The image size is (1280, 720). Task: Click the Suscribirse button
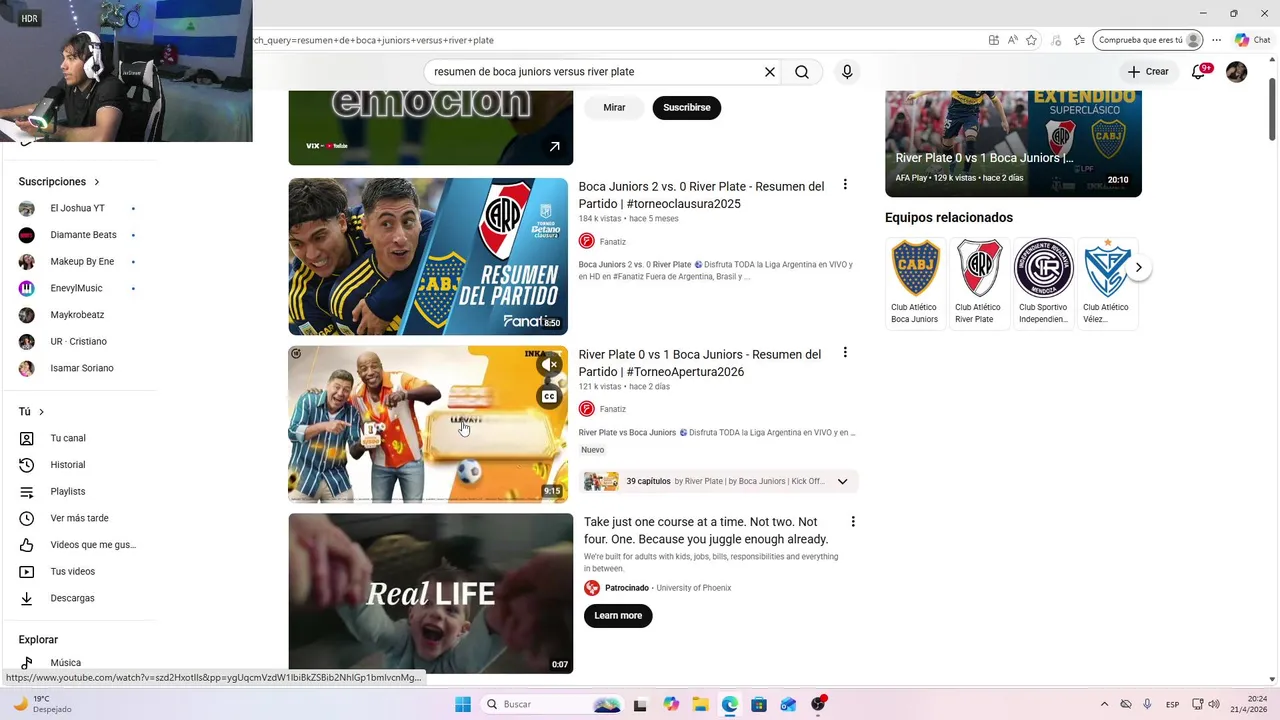click(687, 107)
